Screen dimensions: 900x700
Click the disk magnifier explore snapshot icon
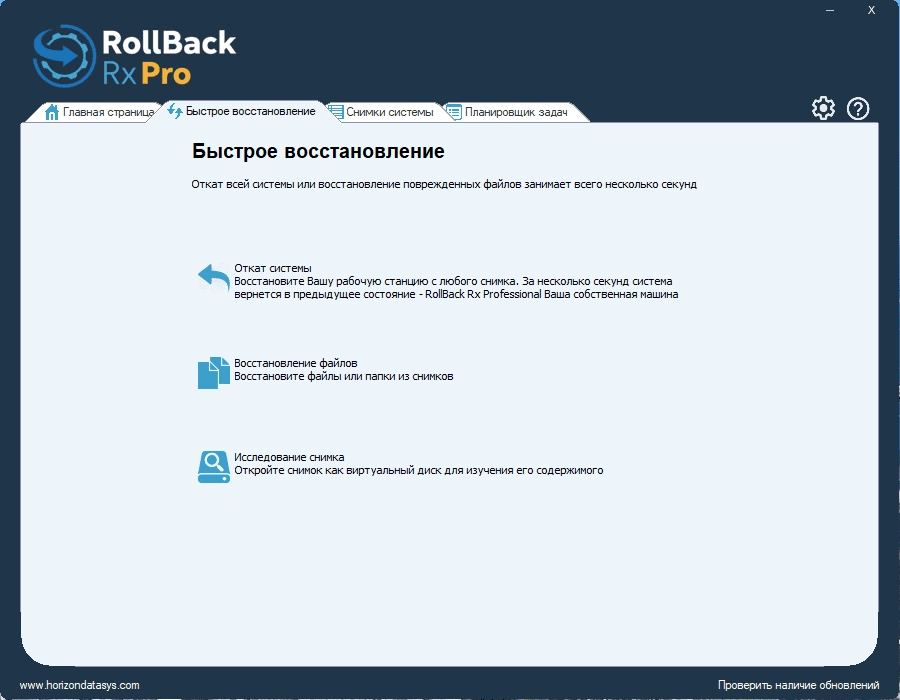click(x=214, y=466)
